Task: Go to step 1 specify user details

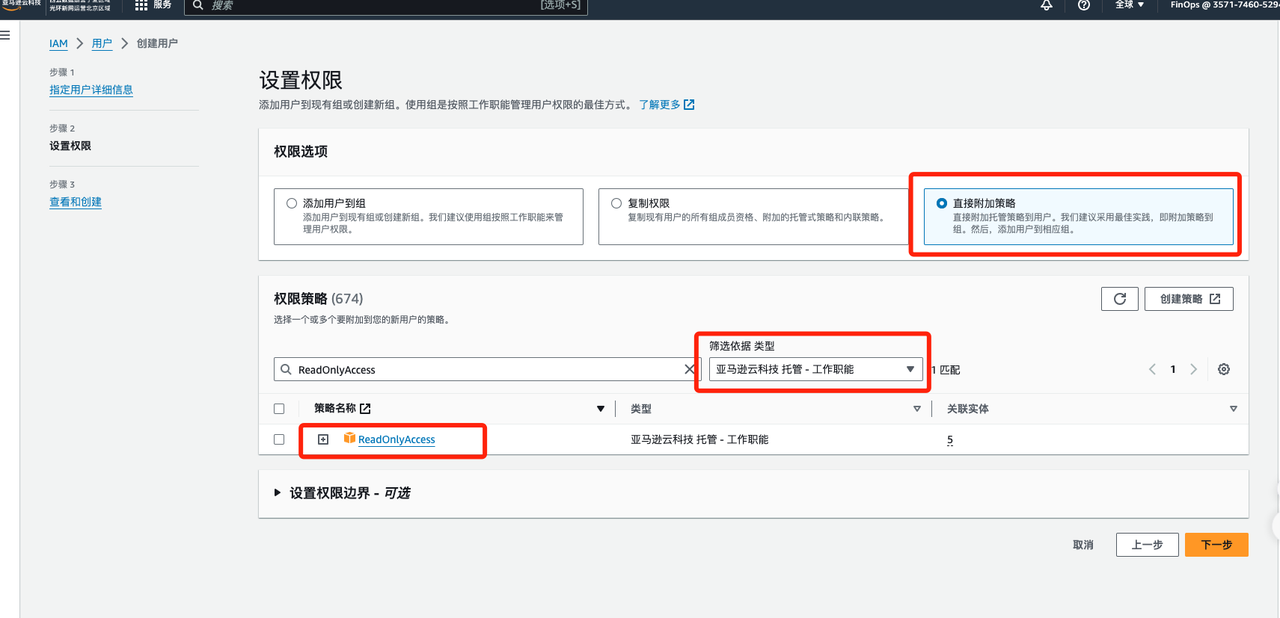Action: pos(91,90)
